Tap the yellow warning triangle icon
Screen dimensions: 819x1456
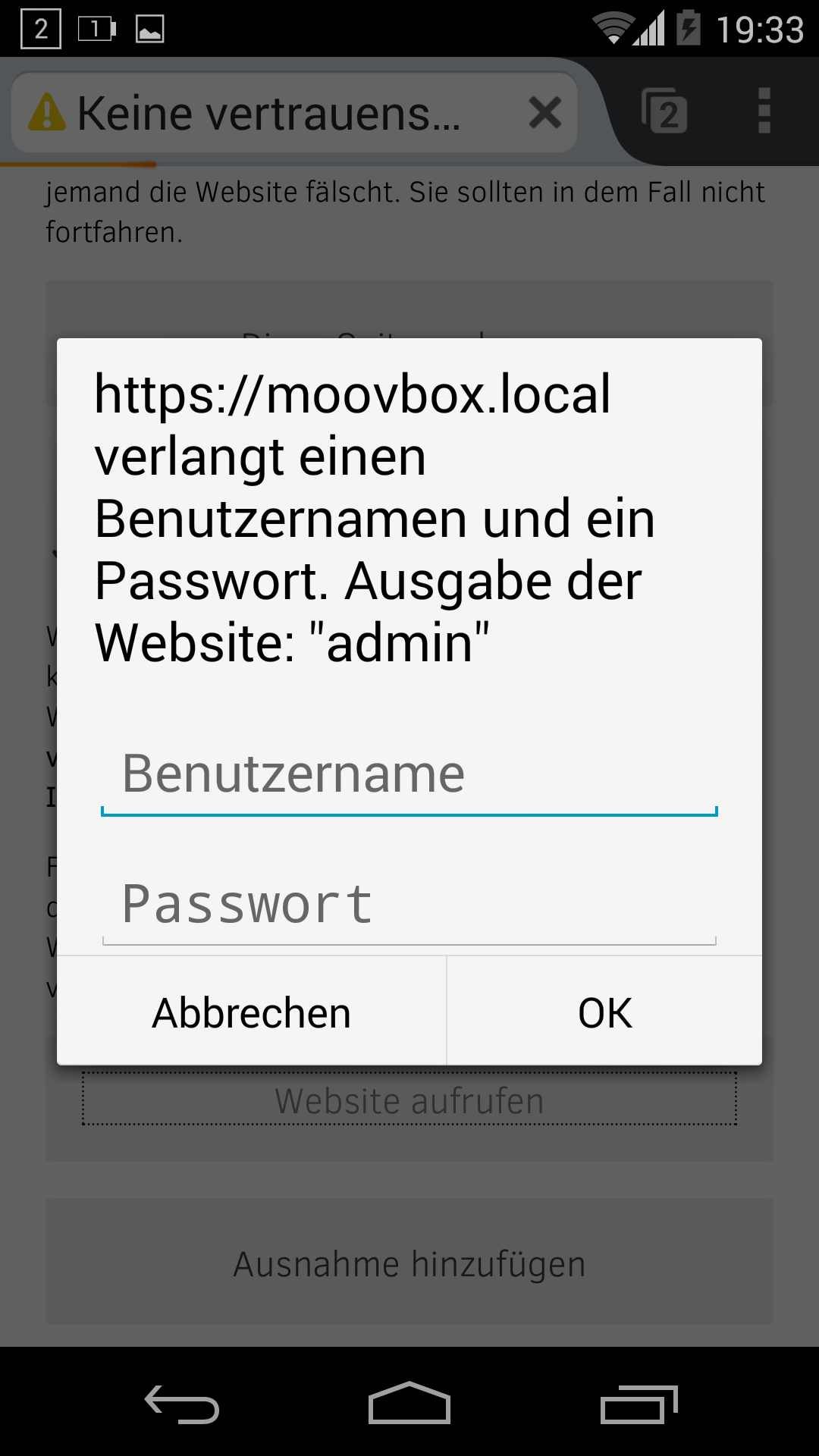coord(47,112)
